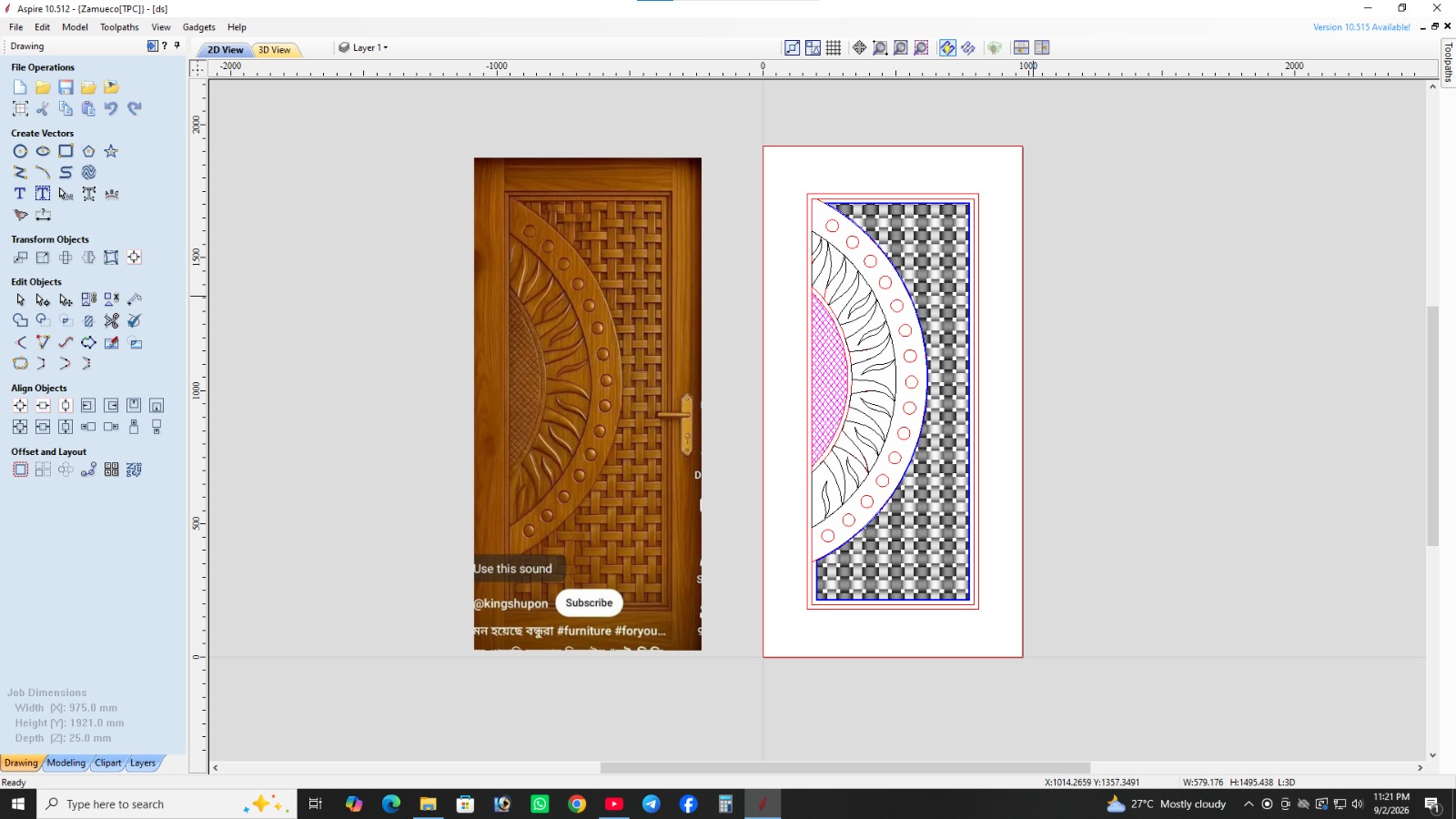Viewport: 1456px width, 819px height.
Task: Expand the collapsed Toolpaths side panel
Action: click(1448, 63)
